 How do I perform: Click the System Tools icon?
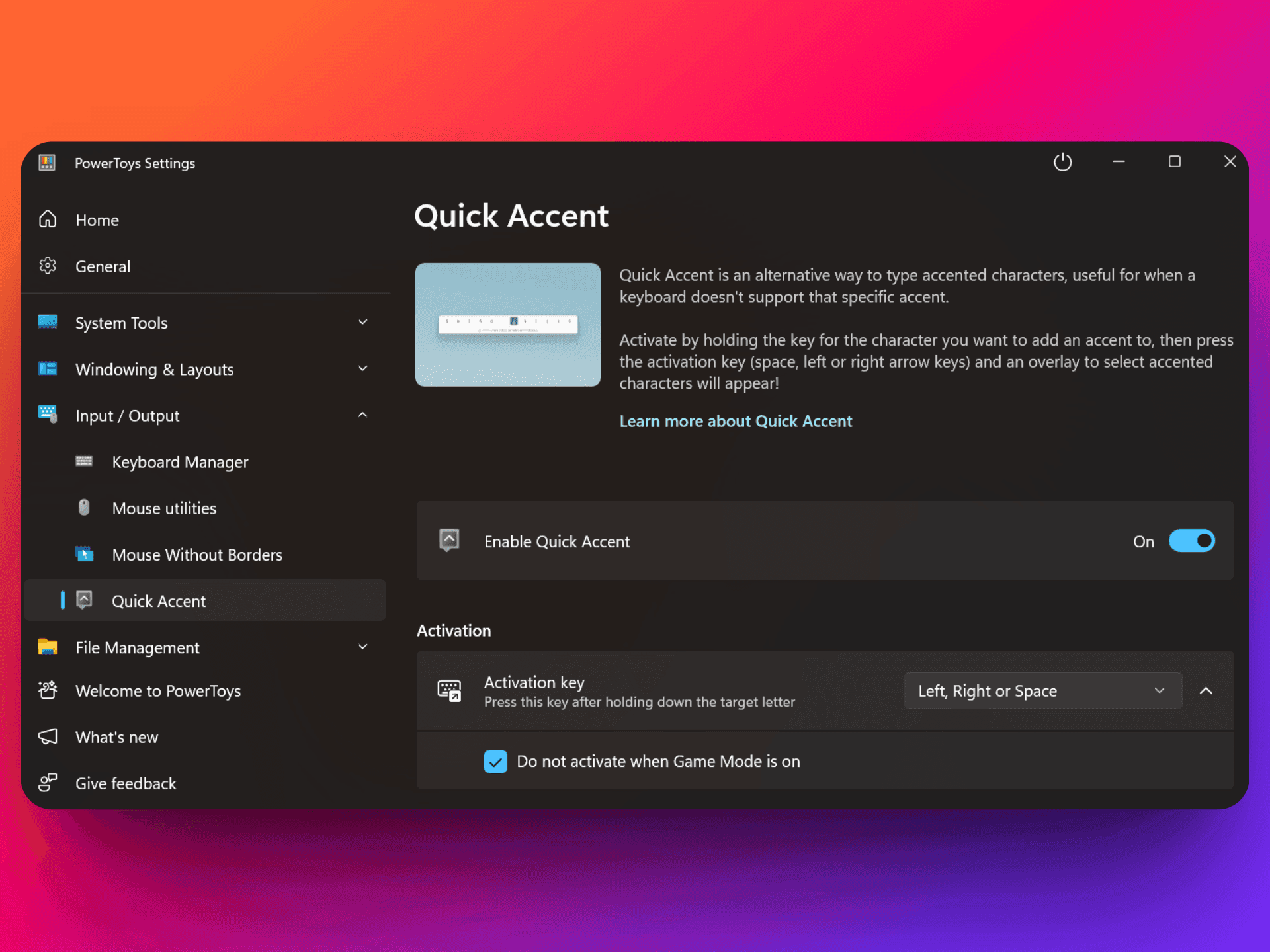tap(48, 322)
